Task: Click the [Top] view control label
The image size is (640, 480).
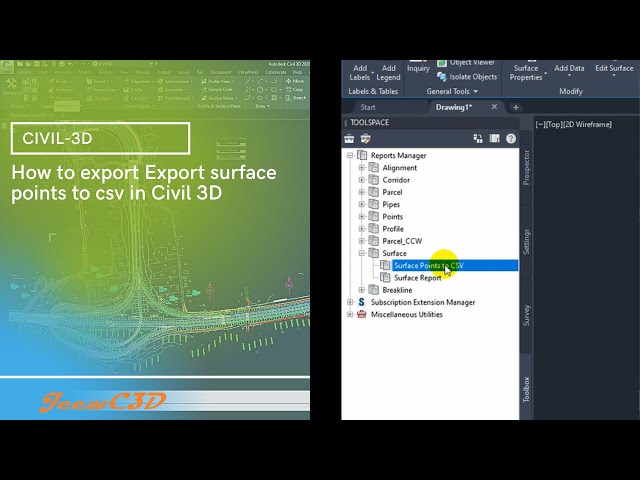Action: pyautogui.click(x=554, y=124)
